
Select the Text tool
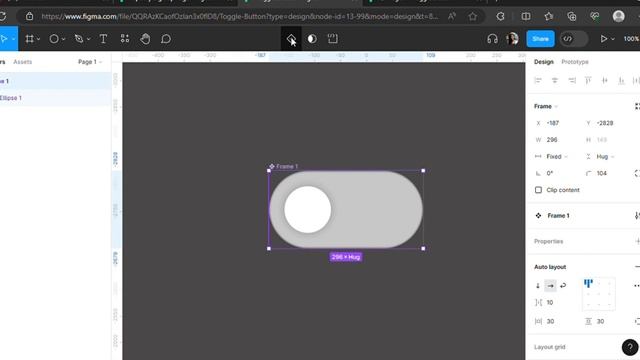pos(103,39)
